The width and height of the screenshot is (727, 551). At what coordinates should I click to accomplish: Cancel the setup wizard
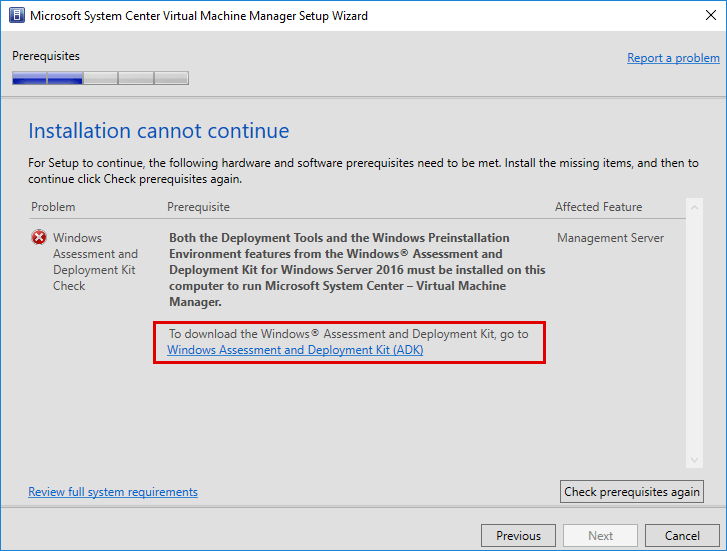[x=682, y=536]
